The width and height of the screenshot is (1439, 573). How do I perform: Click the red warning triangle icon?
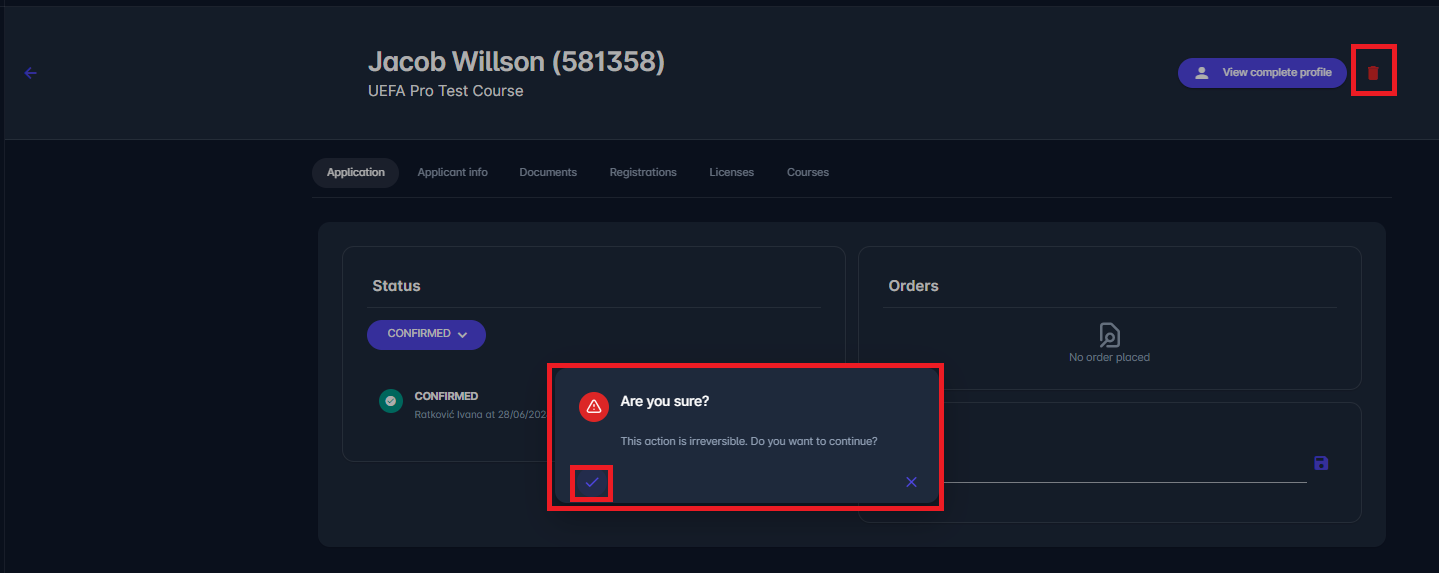pyautogui.click(x=594, y=405)
